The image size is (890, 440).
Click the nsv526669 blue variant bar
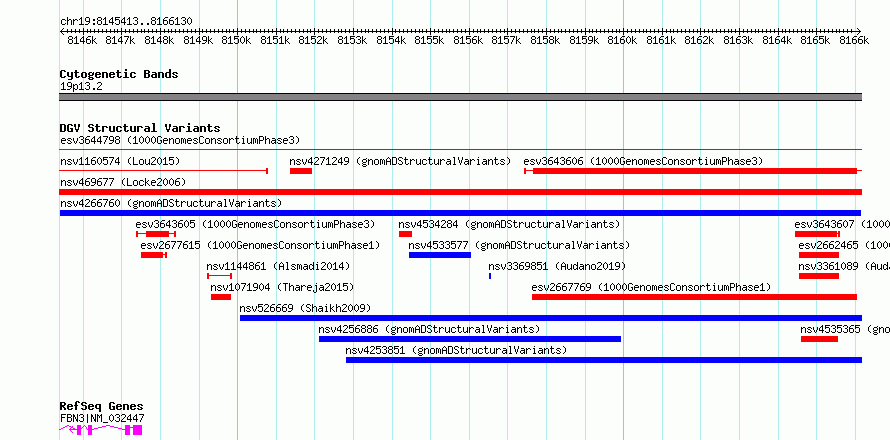click(x=551, y=318)
